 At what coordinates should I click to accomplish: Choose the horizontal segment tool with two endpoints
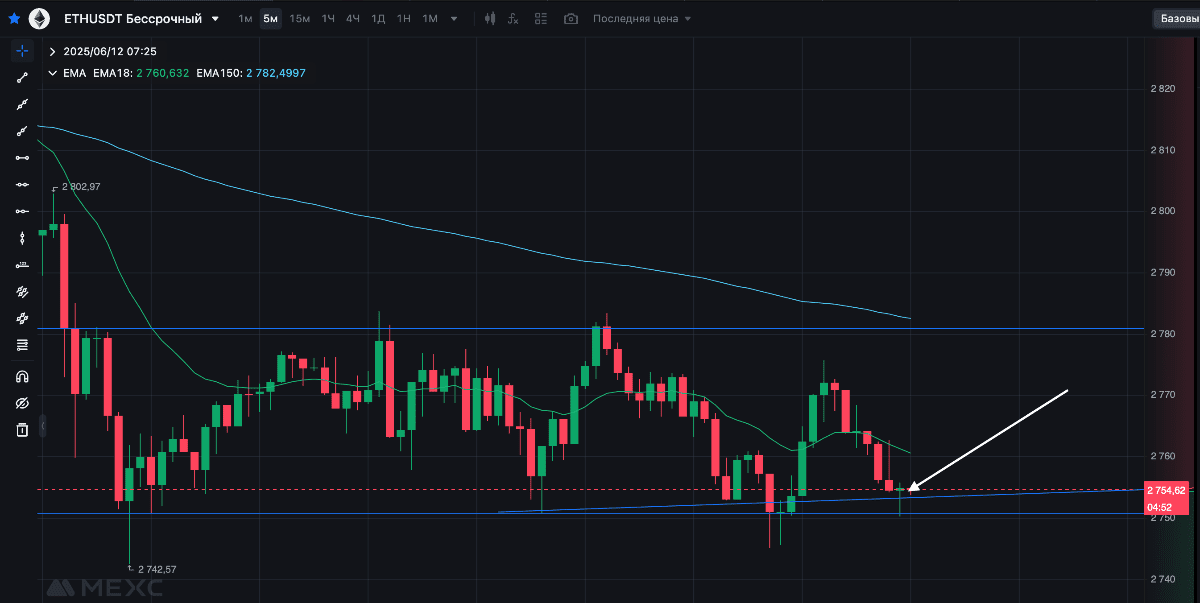22,158
